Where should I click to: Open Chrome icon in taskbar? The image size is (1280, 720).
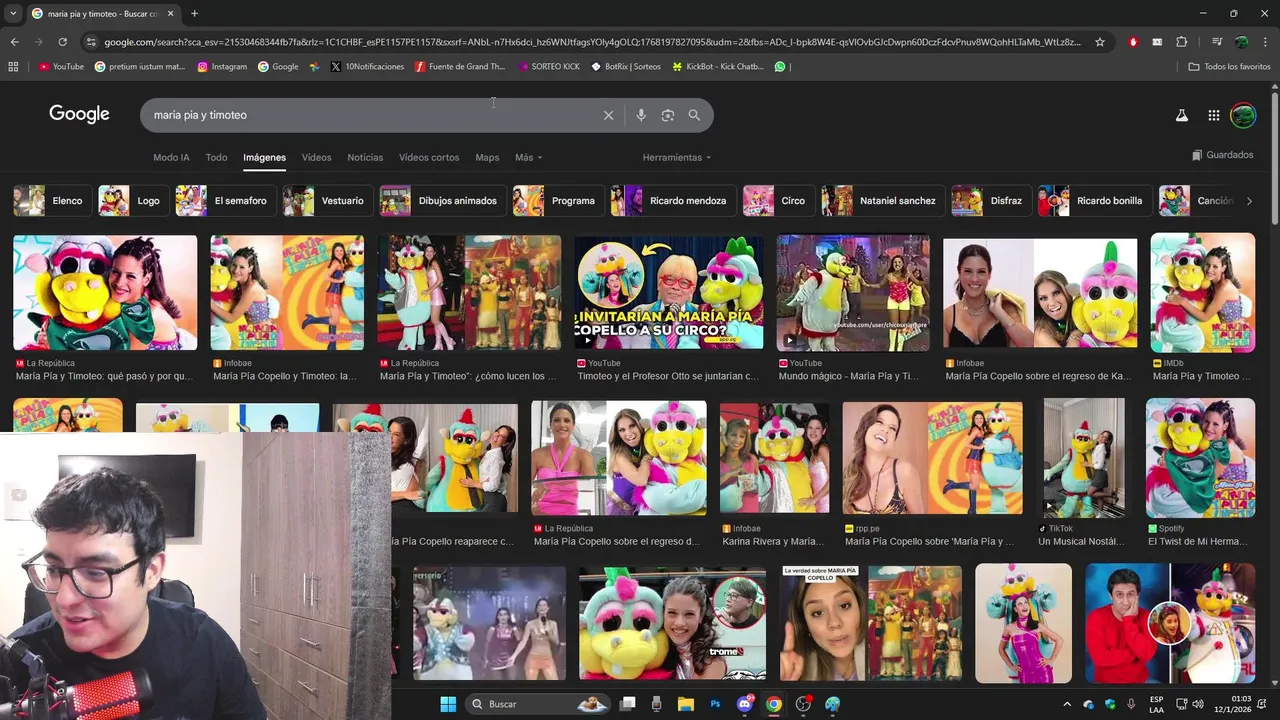(x=773, y=704)
